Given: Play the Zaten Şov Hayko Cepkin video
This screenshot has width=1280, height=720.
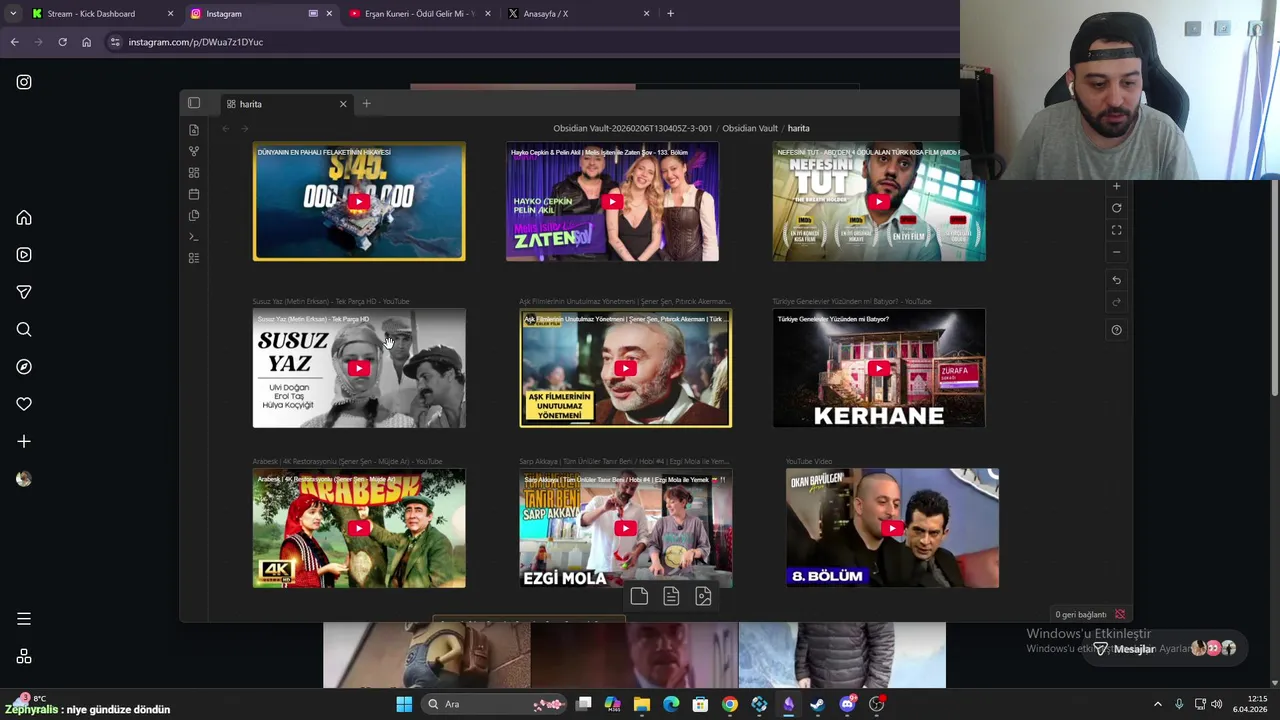Looking at the screenshot, I should click(612, 202).
